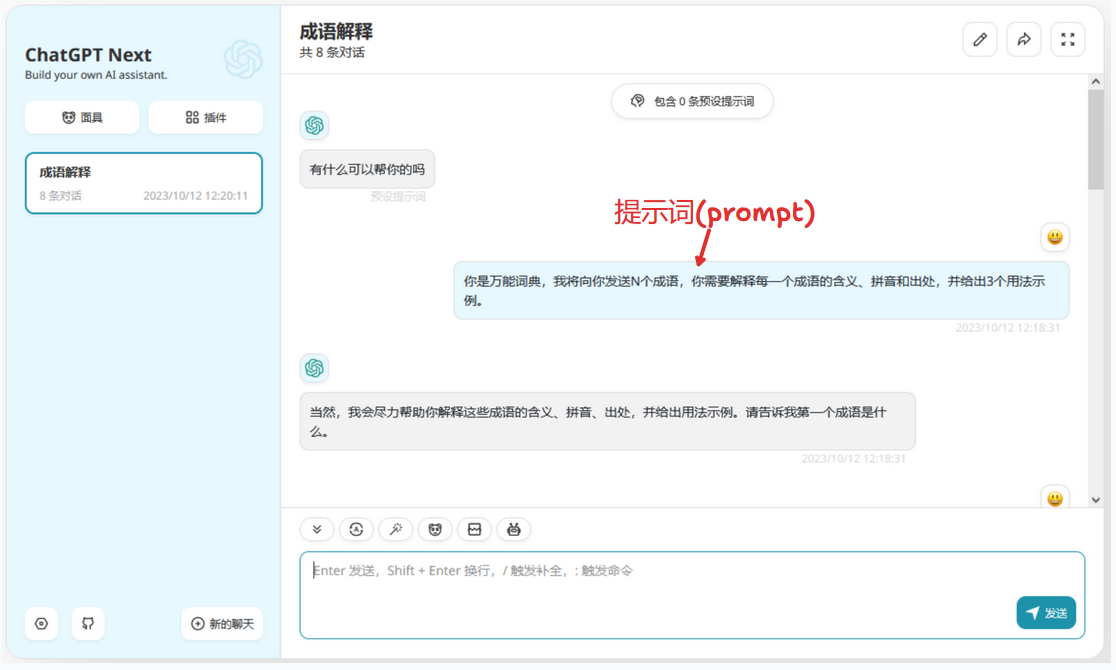Open the masks selector with the panda icon
Viewport: 1116px width, 670px height.
click(x=435, y=529)
